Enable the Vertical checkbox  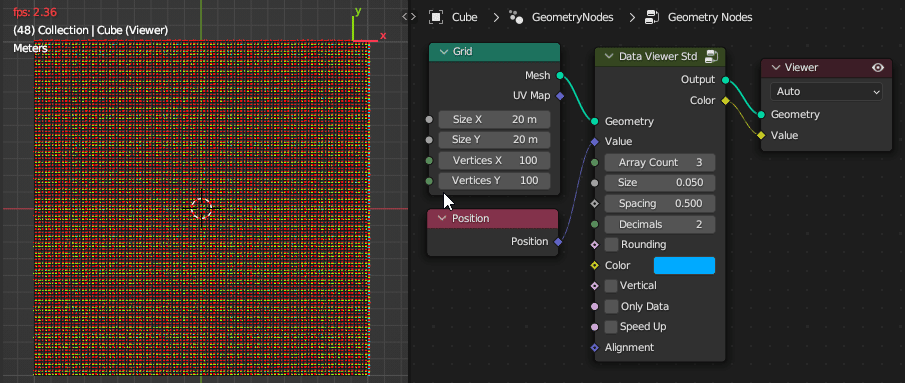[611, 286]
